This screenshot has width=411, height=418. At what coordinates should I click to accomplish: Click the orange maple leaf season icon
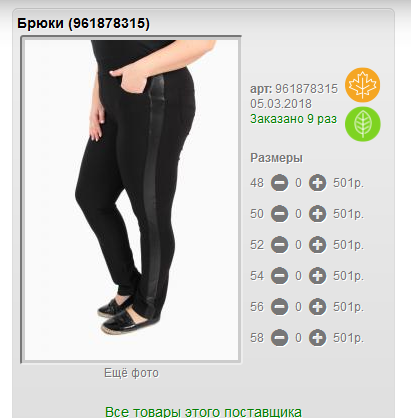pos(362,85)
